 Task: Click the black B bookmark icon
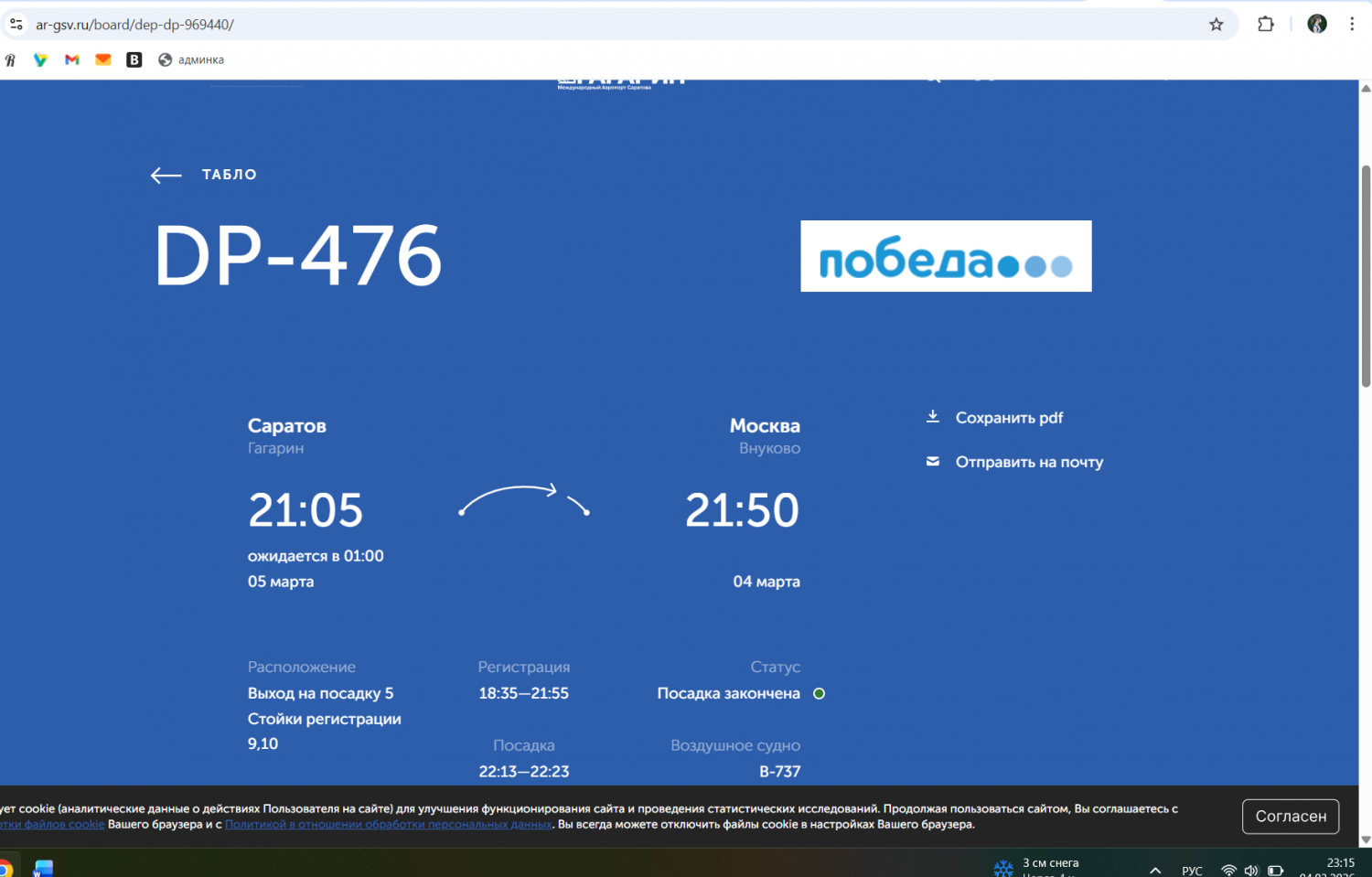(134, 60)
